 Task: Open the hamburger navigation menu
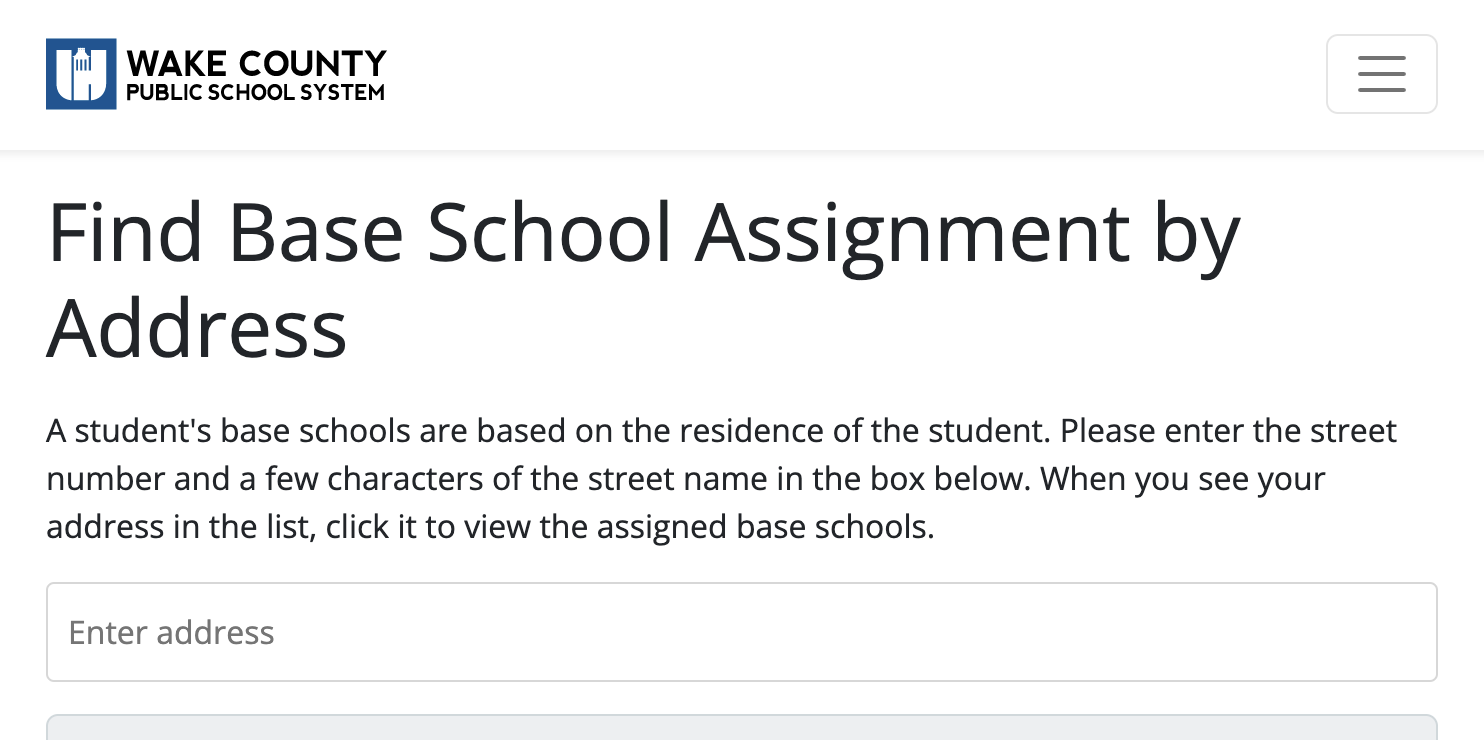pos(1381,74)
